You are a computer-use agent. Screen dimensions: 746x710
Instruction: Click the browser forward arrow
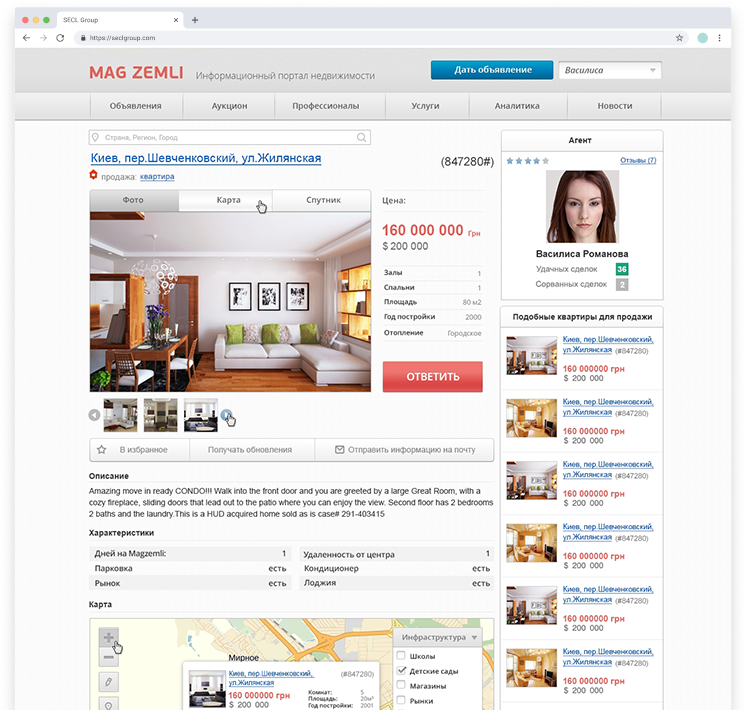[x=43, y=38]
